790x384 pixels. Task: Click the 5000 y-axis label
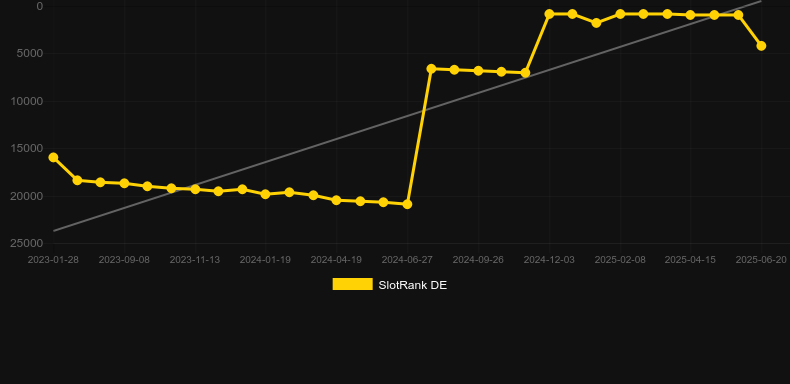[x=30, y=53]
